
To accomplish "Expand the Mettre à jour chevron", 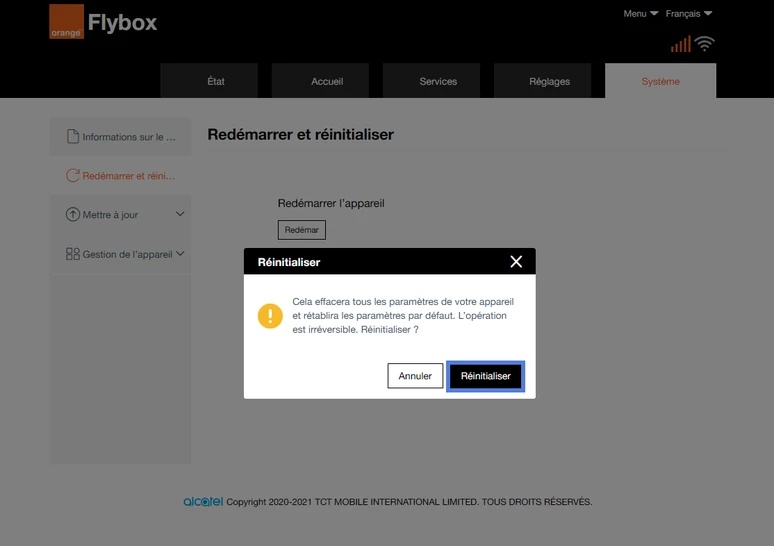I will coord(180,214).
